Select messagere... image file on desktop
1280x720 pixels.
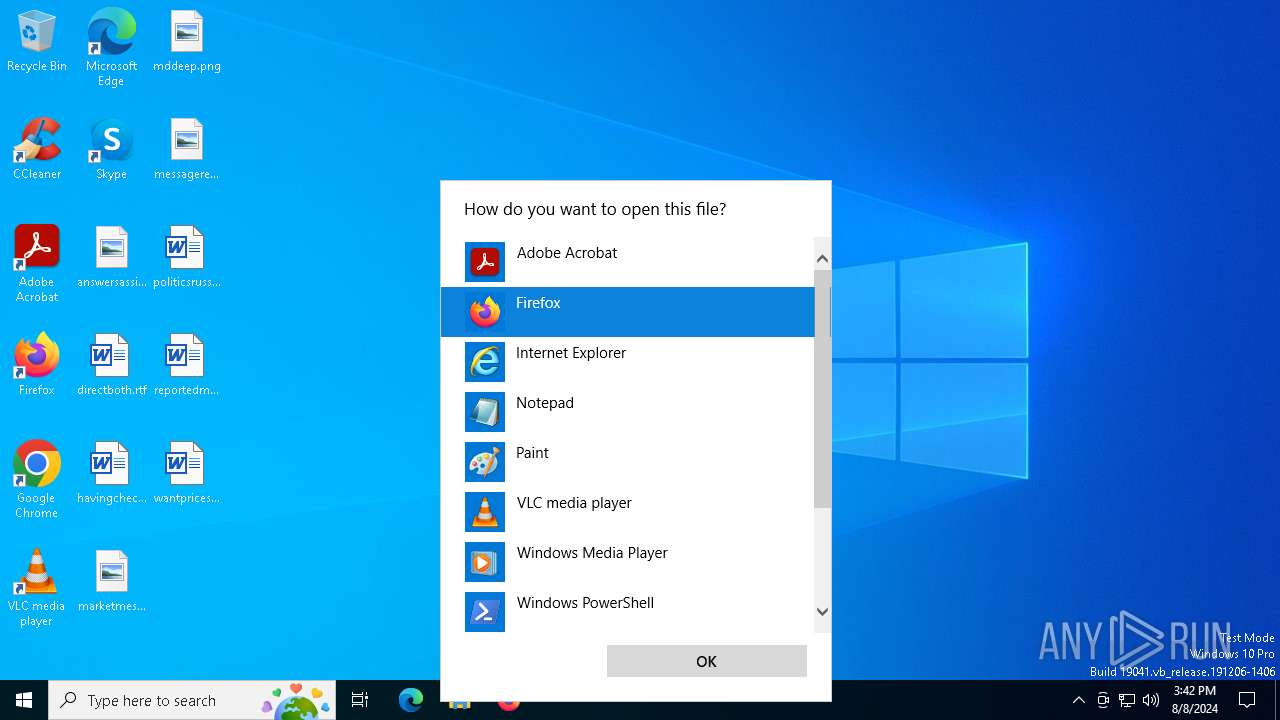click(x=187, y=150)
